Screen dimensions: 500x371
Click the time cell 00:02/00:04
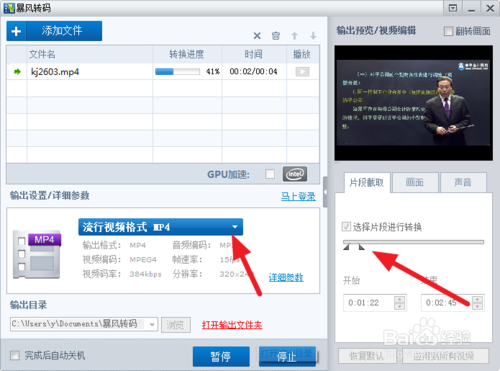[x=253, y=72]
